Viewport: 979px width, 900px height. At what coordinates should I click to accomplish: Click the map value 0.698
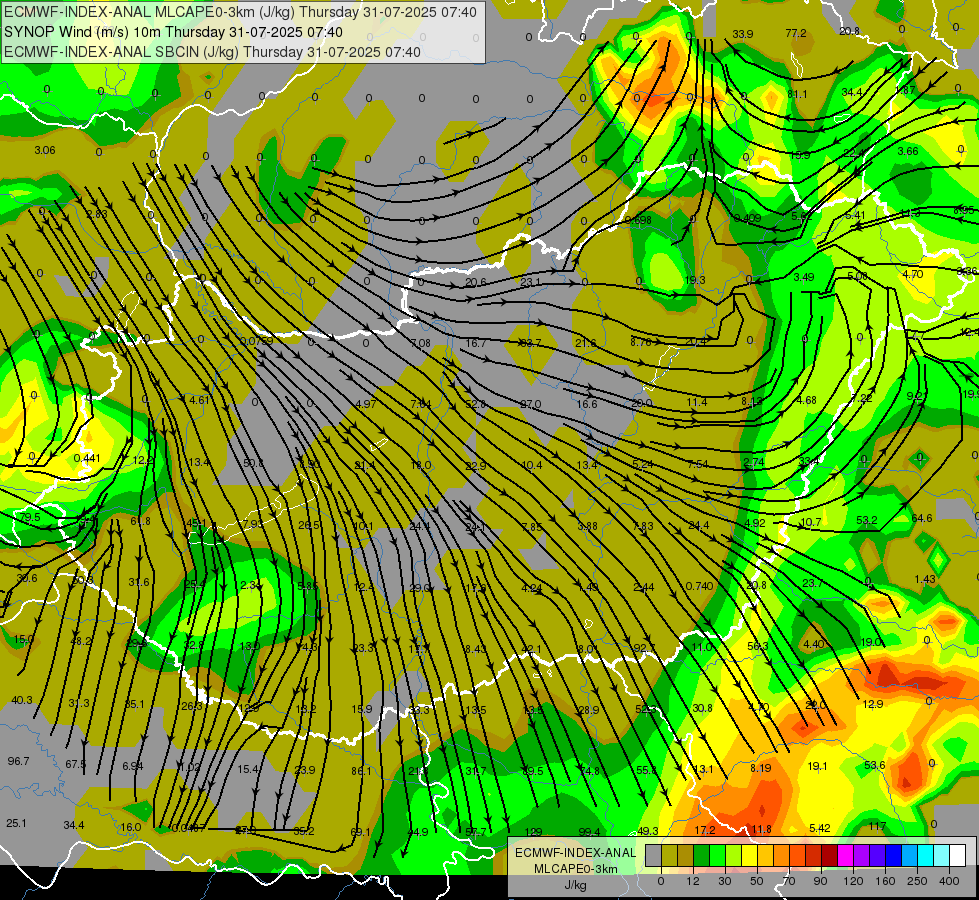coord(638,220)
